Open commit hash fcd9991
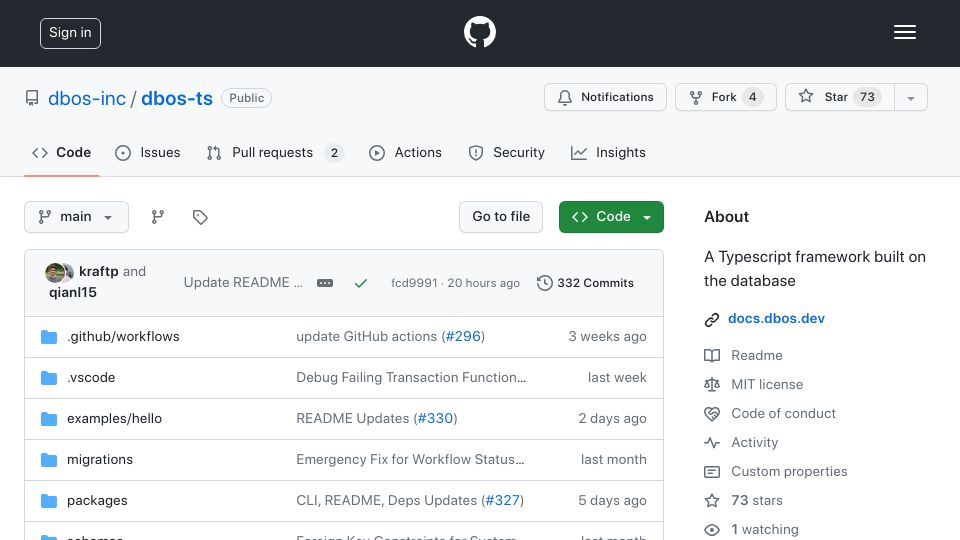Image resolution: width=960 pixels, height=540 pixels. pos(414,283)
